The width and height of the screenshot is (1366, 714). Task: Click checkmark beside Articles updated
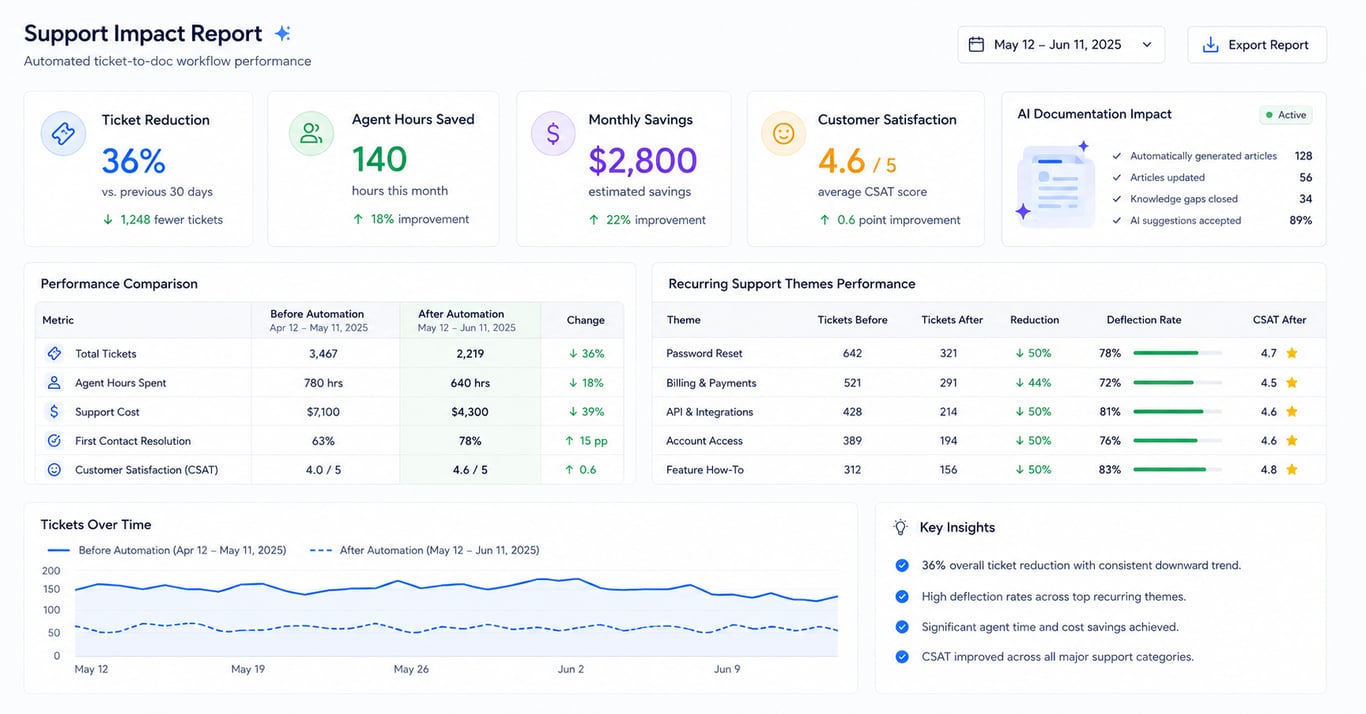point(1117,177)
